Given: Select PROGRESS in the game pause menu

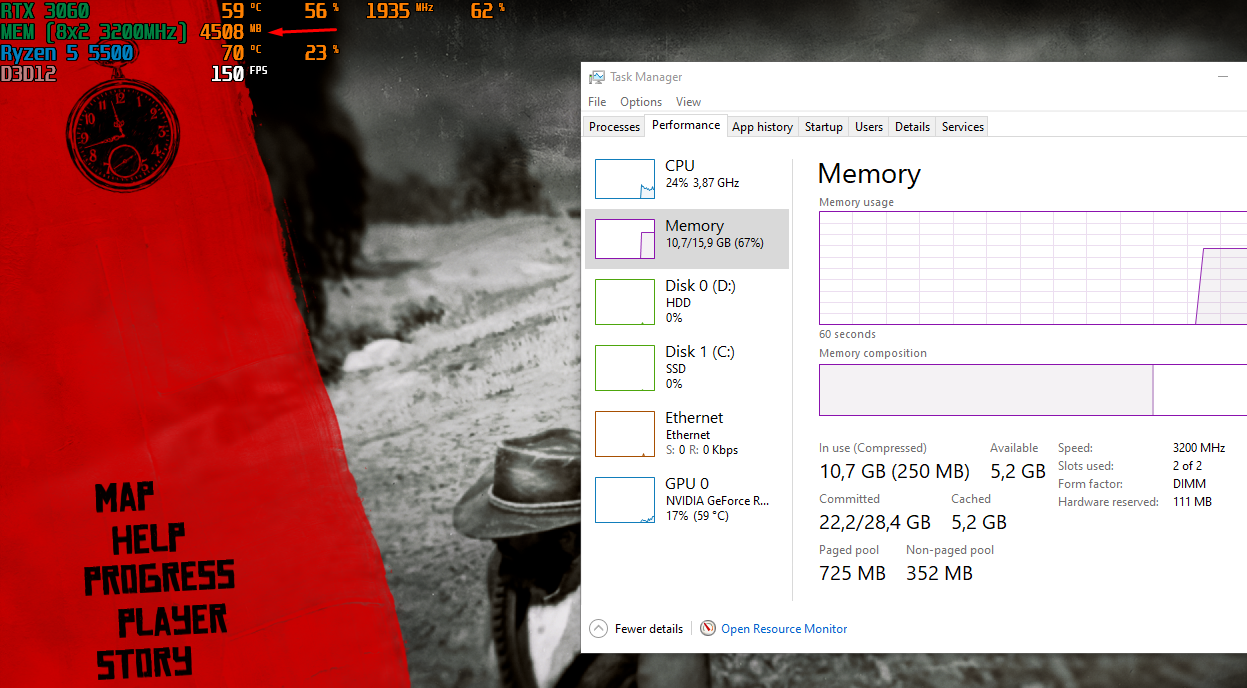Looking at the screenshot, I should (159, 578).
